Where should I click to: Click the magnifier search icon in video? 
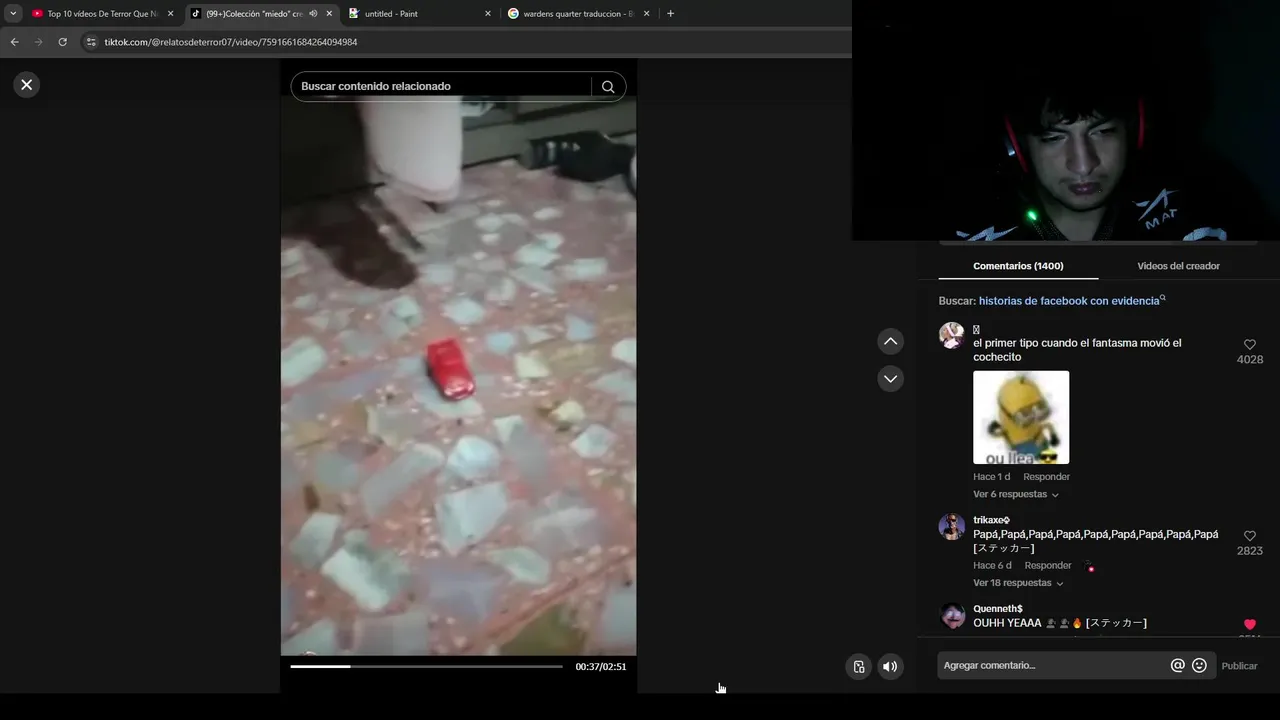point(608,87)
